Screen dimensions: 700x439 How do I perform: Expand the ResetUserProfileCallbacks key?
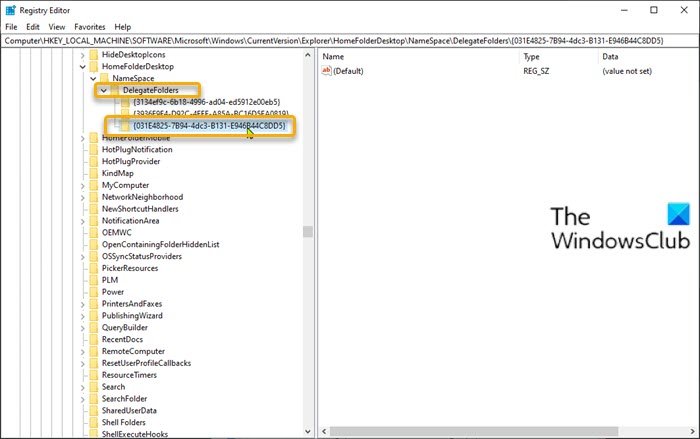point(83,364)
